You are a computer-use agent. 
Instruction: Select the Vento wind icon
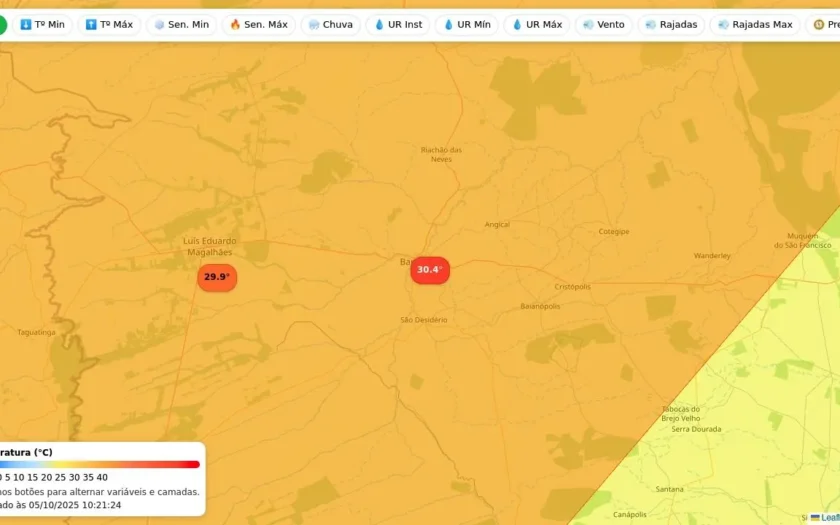pyautogui.click(x=588, y=25)
